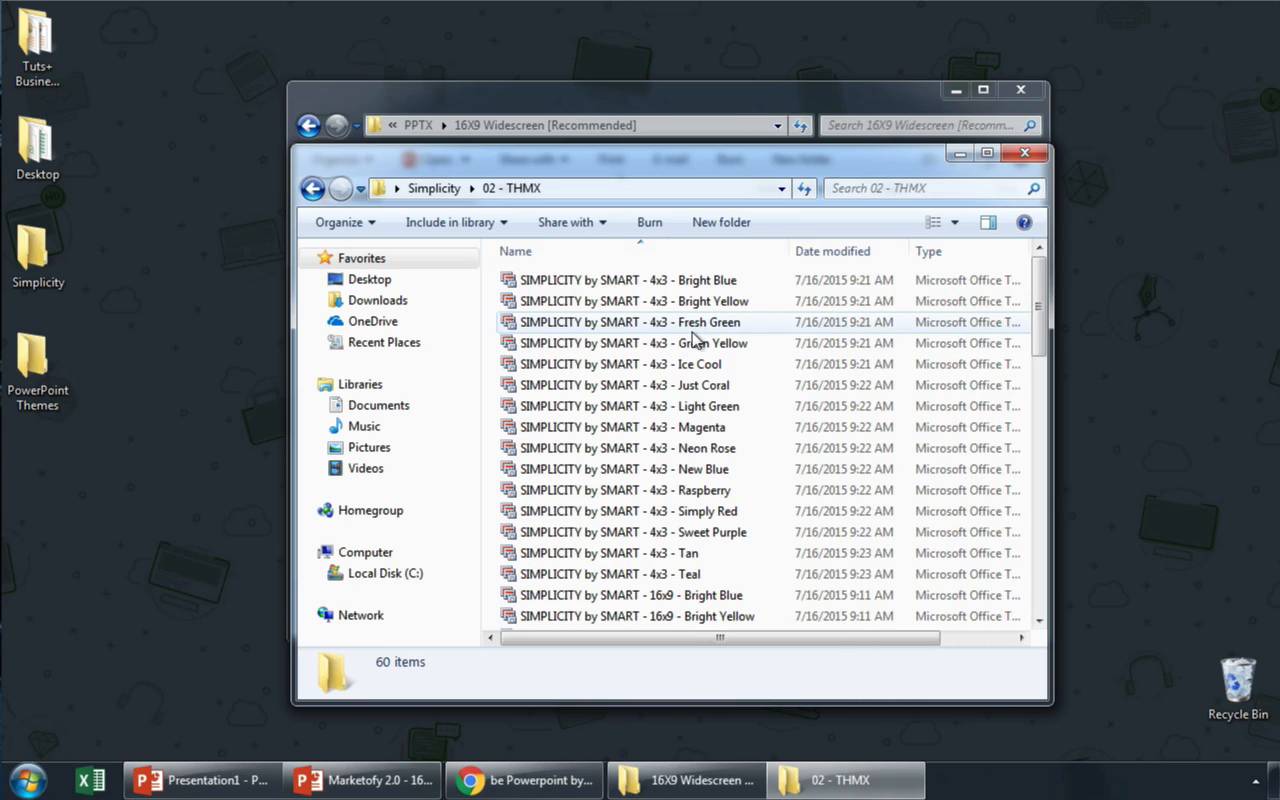
Task: Open the Organize menu
Action: pyautogui.click(x=345, y=222)
